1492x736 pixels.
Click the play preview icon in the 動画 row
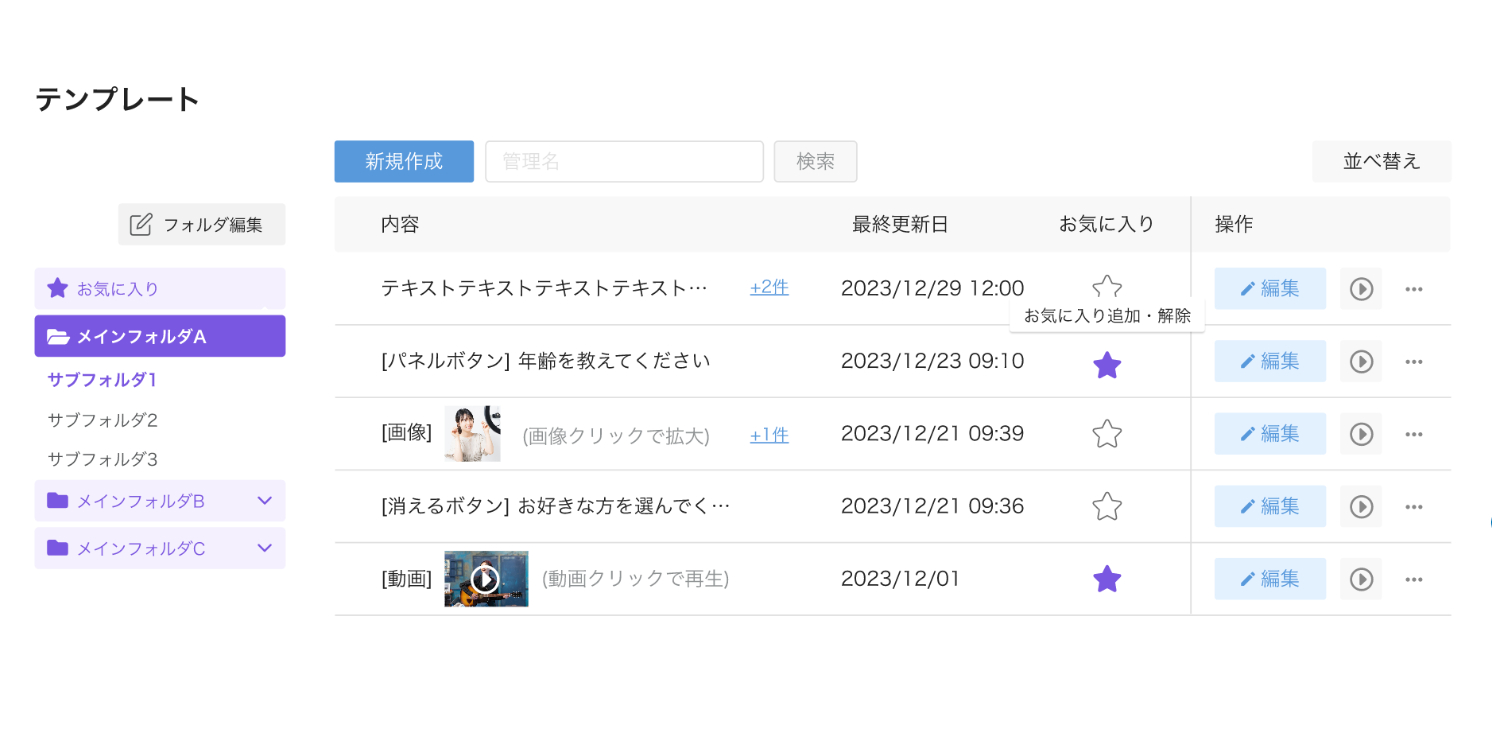pyautogui.click(x=1361, y=579)
